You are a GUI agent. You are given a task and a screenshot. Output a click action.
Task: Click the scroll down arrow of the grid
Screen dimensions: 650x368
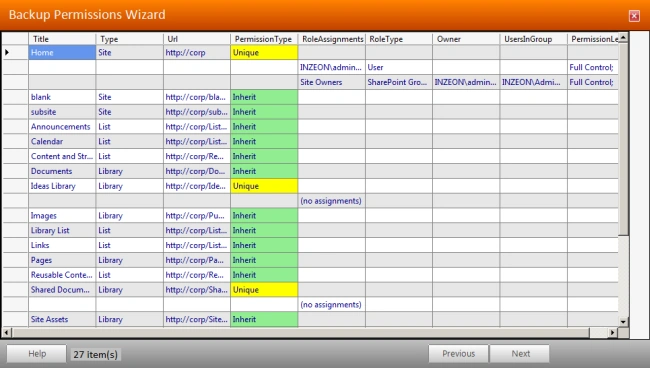[623, 322]
